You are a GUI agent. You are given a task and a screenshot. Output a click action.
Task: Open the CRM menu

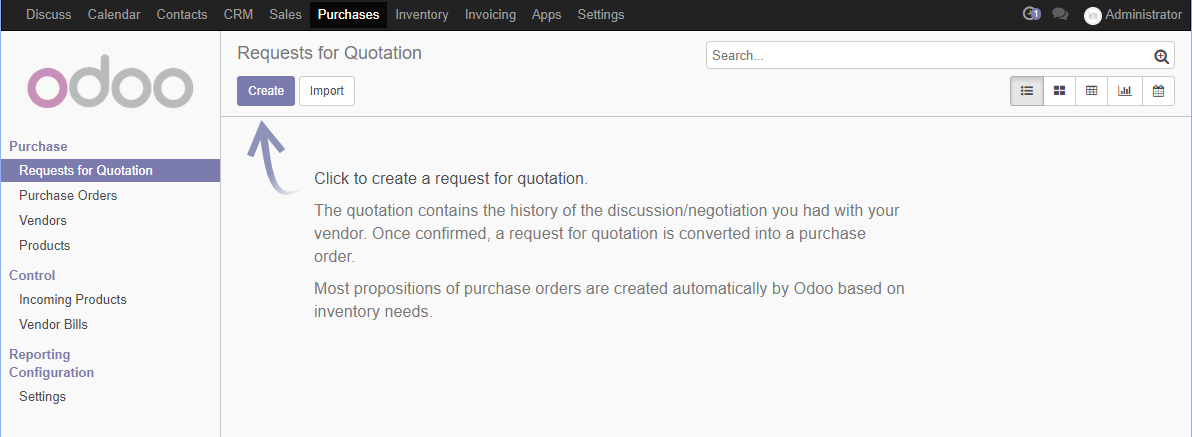(x=239, y=14)
